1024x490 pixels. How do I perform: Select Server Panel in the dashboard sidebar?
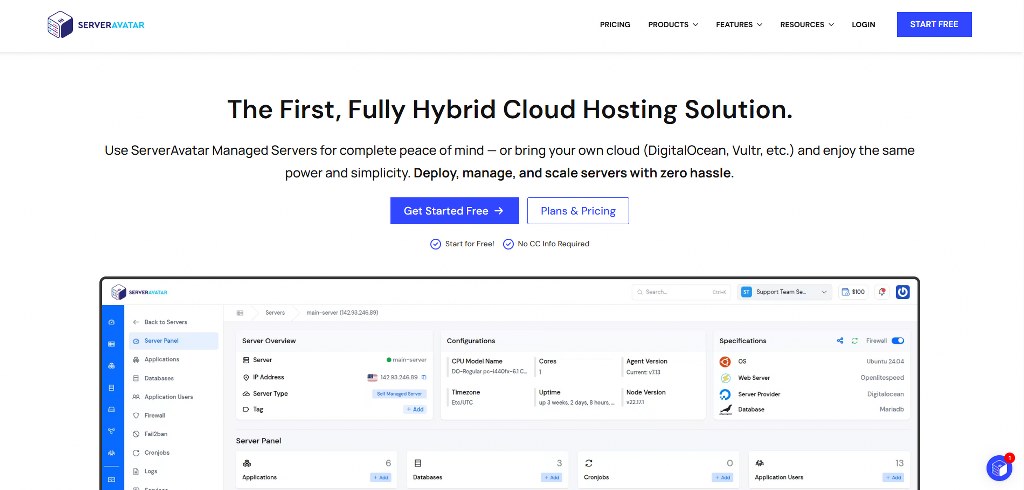pos(174,341)
